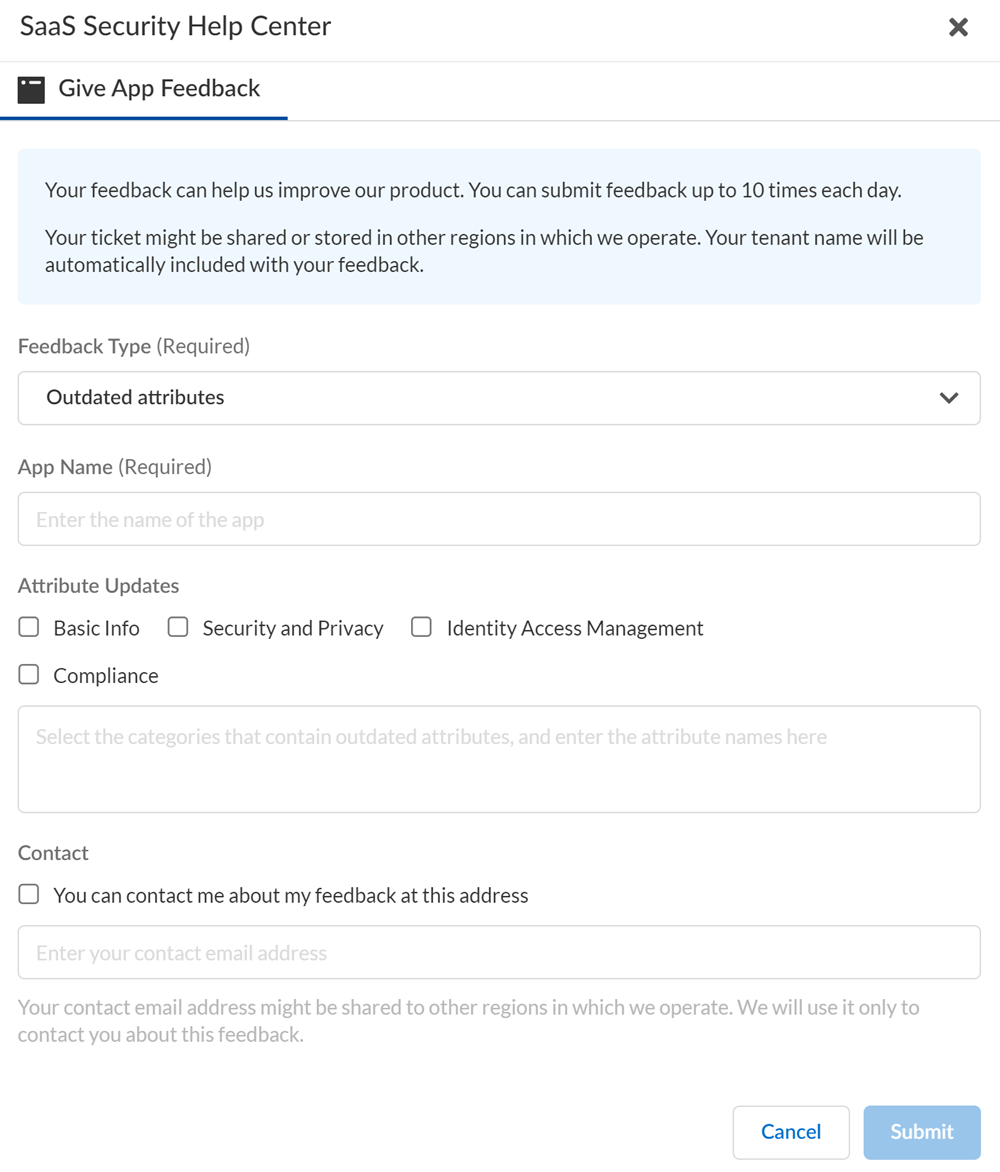Screen dimensions: 1000x1172
Task: Focus the outdated attributes text area
Action: 498,759
